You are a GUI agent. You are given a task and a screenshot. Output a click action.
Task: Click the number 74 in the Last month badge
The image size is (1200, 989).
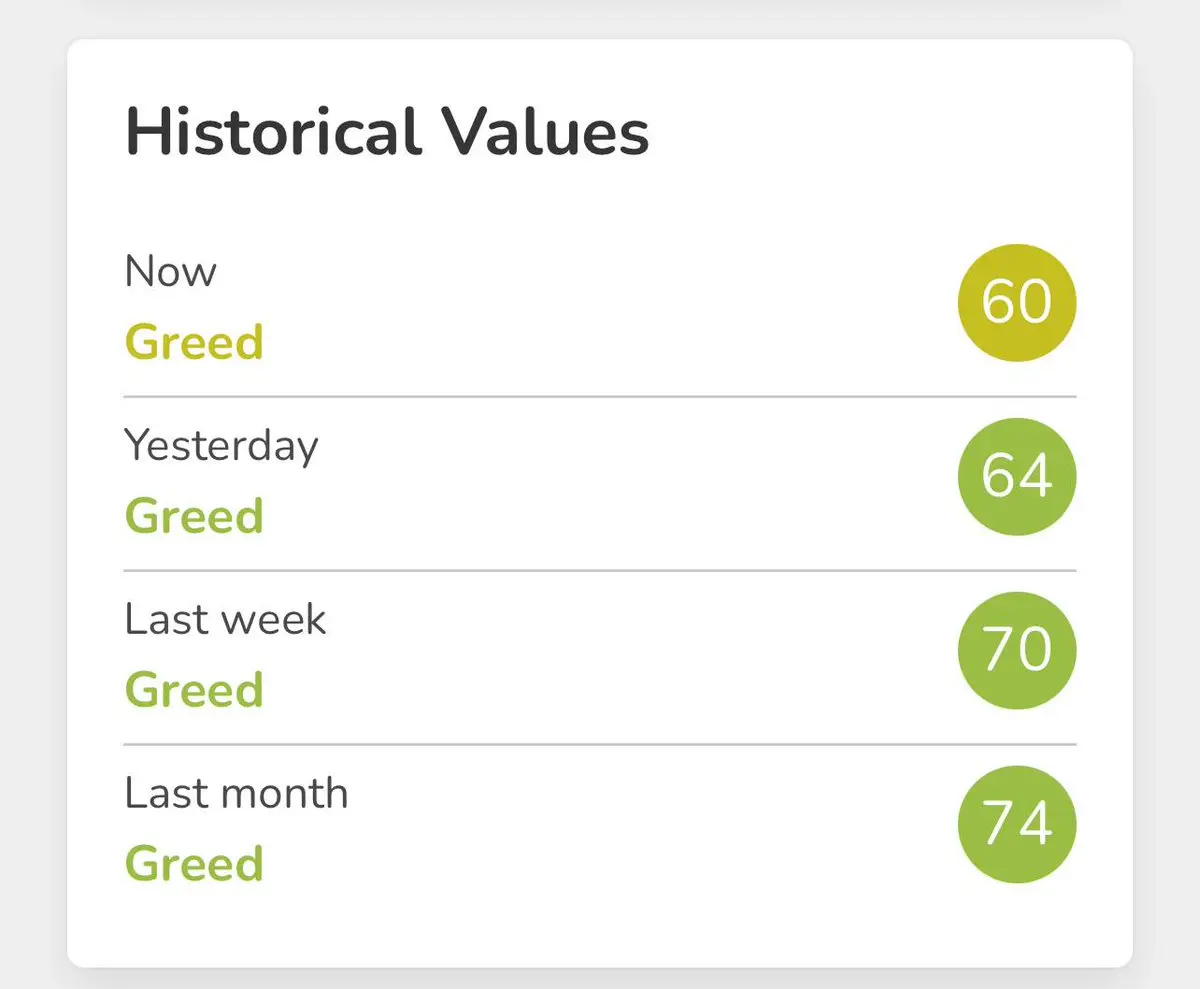[1017, 824]
